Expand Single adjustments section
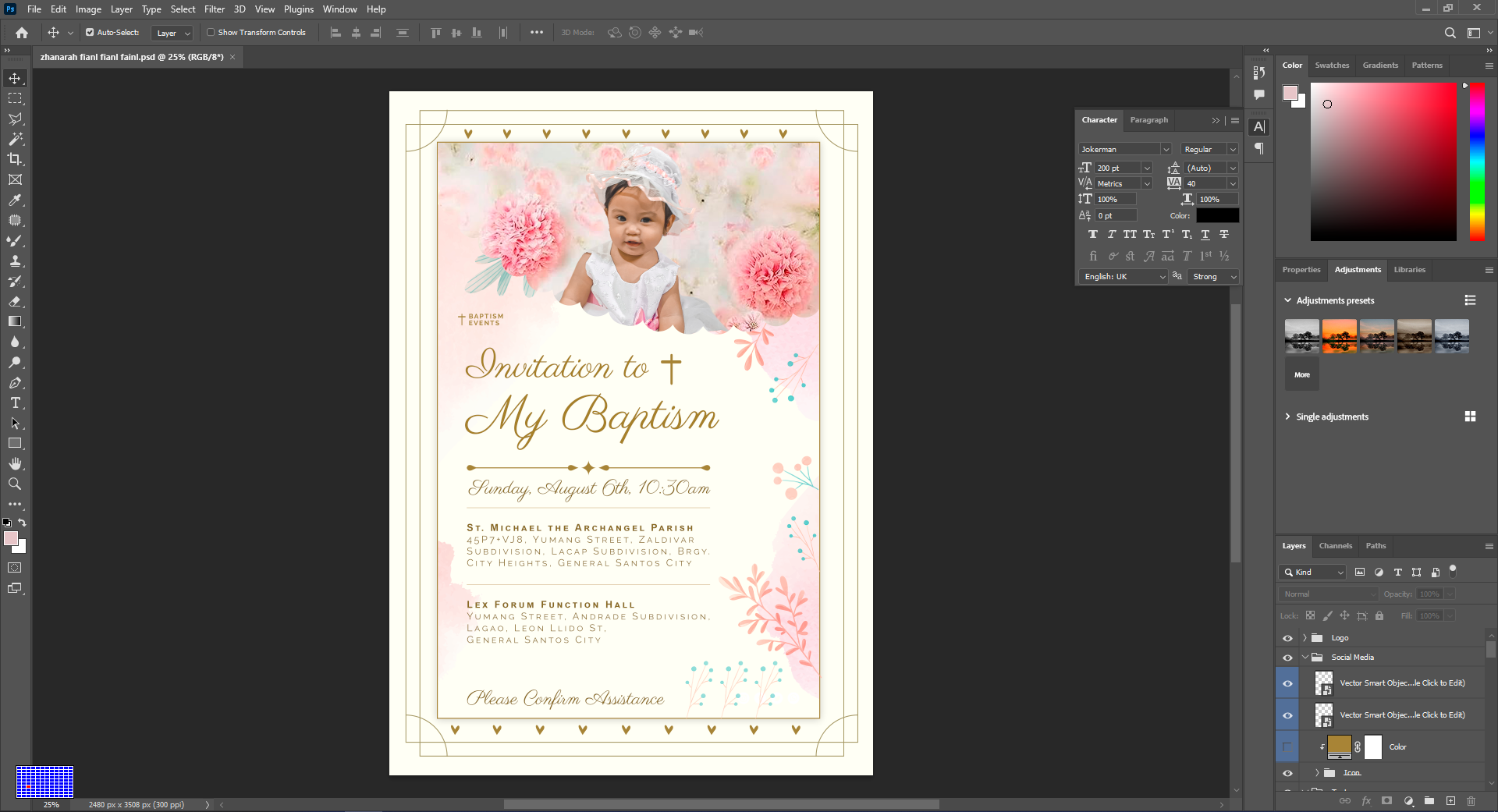 point(1287,417)
